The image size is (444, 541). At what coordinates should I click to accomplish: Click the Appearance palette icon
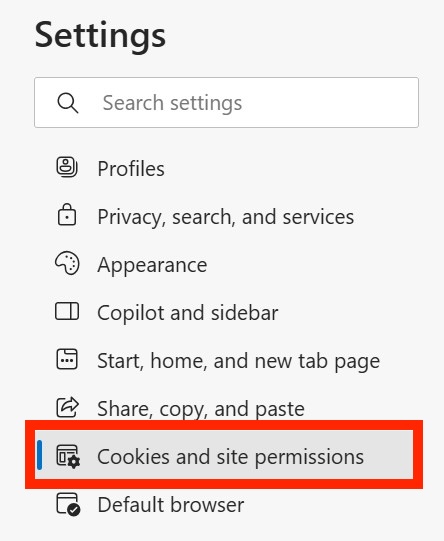click(67, 263)
